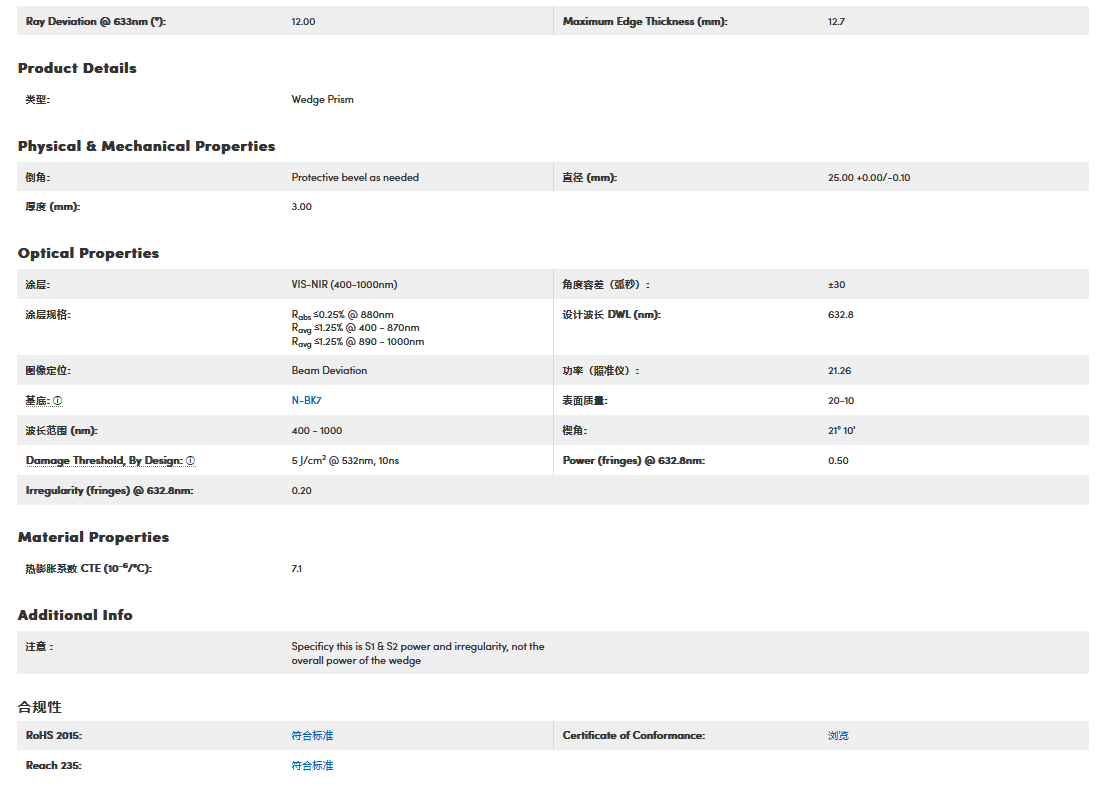Click the 合规性 section heading

click(x=40, y=707)
